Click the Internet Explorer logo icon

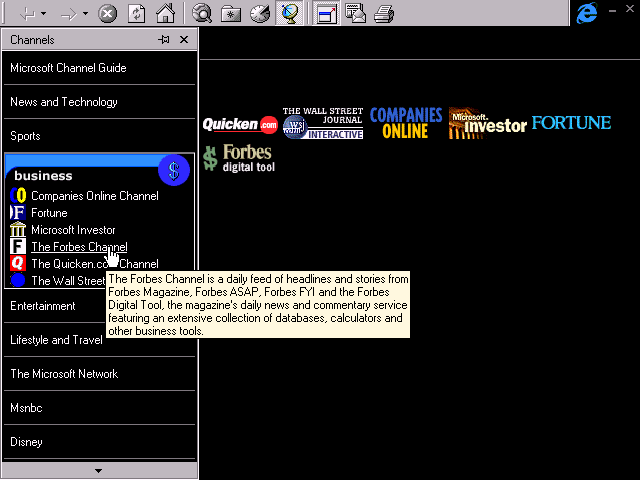[x=587, y=13]
